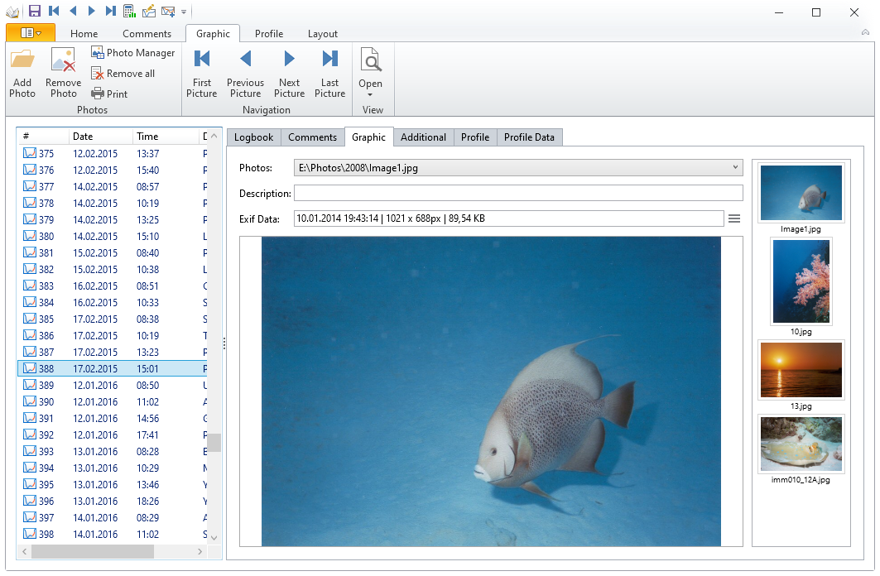Viewport: 880px width, 576px height.
Task: Select the Logbook tab
Action: pos(254,137)
